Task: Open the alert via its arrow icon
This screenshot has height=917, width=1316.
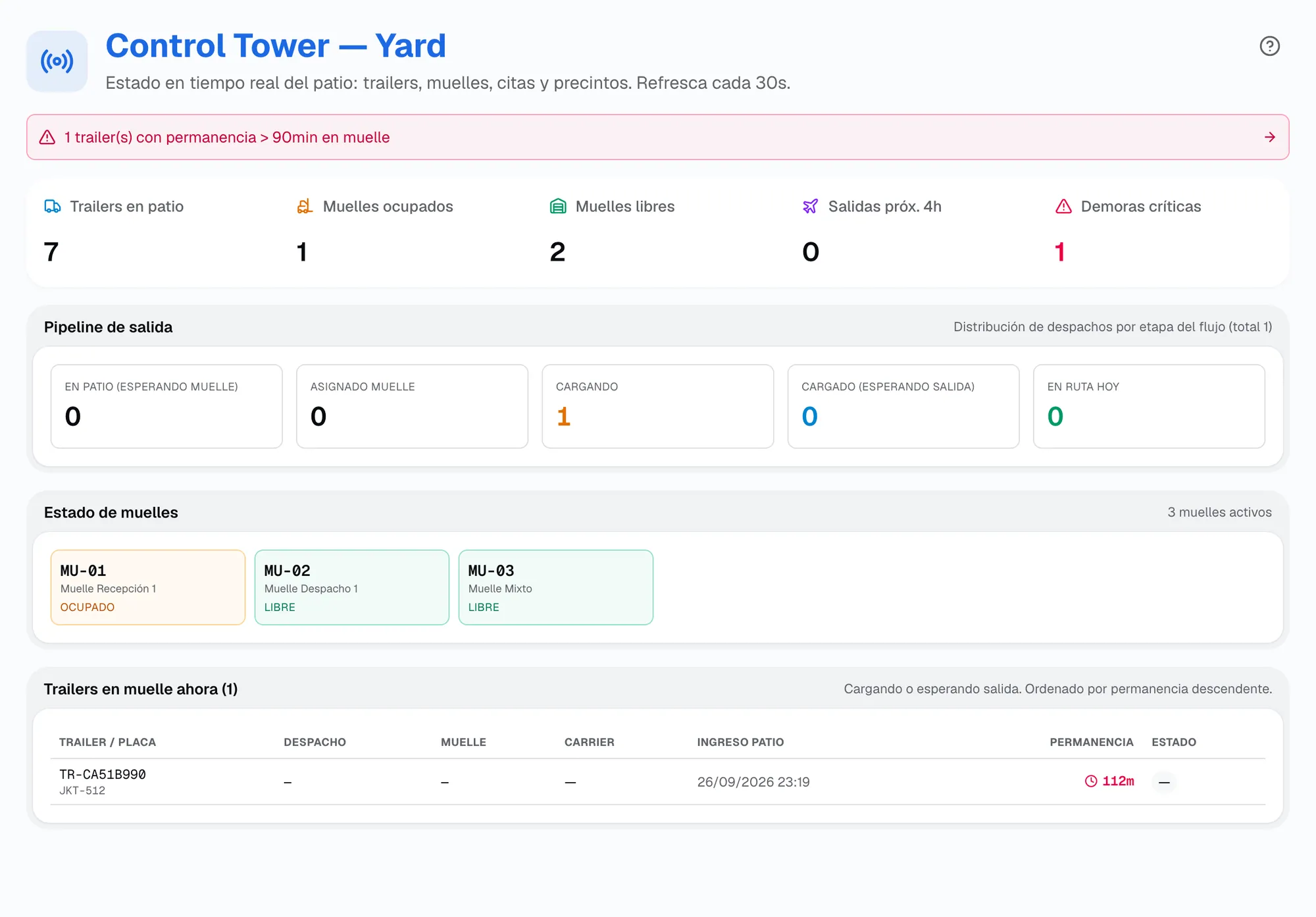Action: click(1269, 137)
